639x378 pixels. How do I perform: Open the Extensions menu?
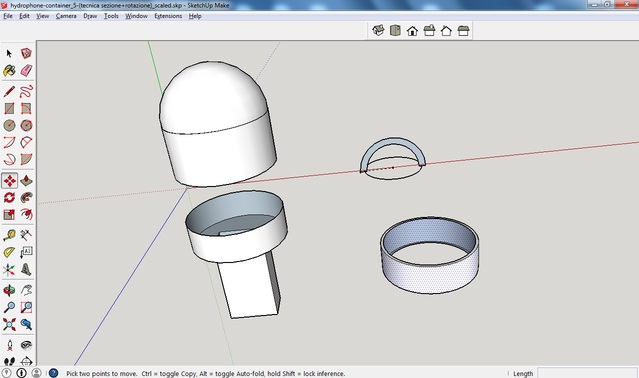[168, 16]
